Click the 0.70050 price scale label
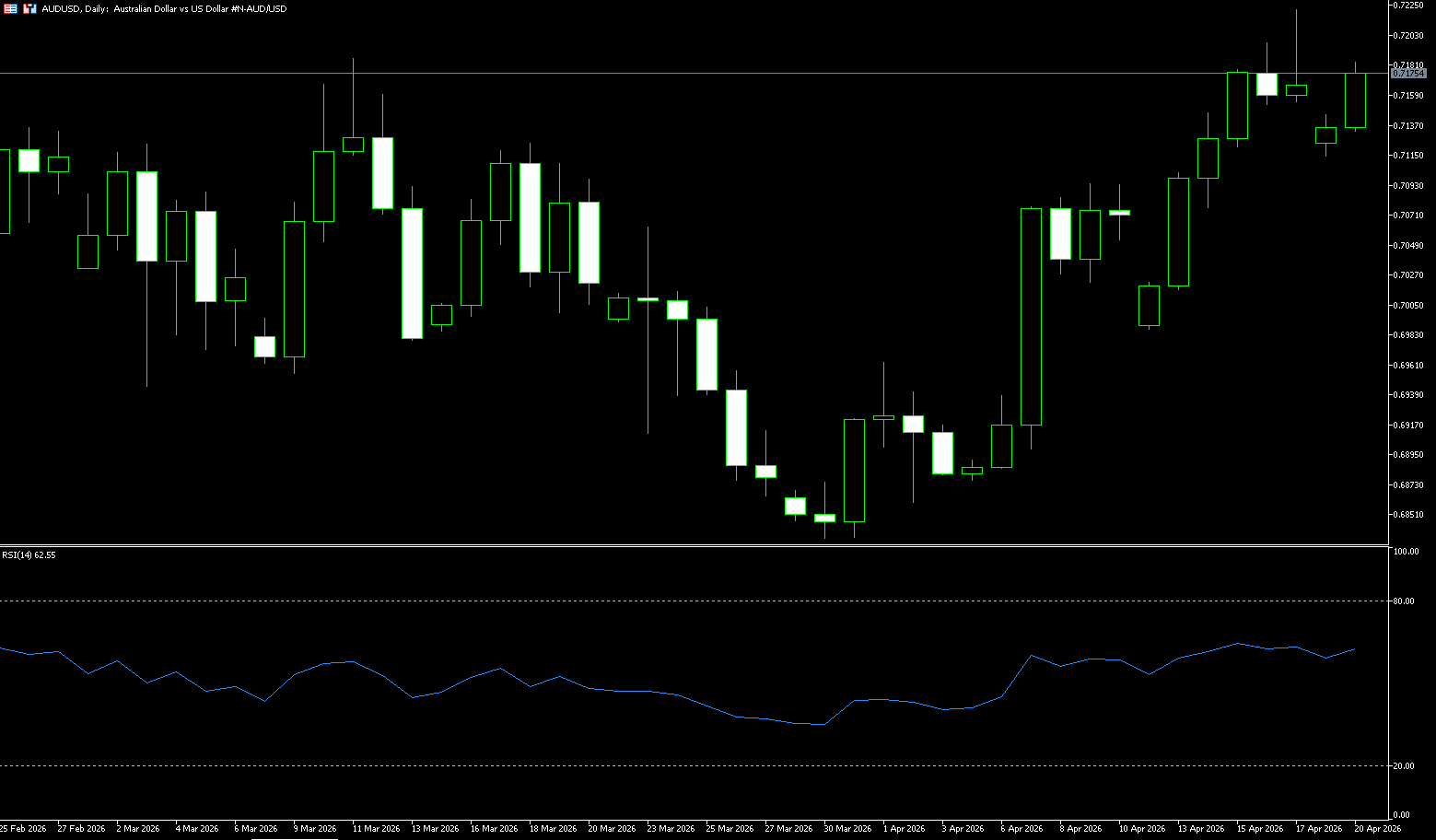1436x840 pixels. click(1408, 306)
